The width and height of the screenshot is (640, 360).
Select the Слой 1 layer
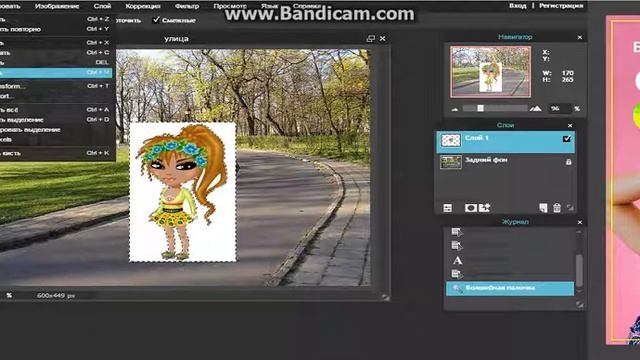[x=505, y=142]
